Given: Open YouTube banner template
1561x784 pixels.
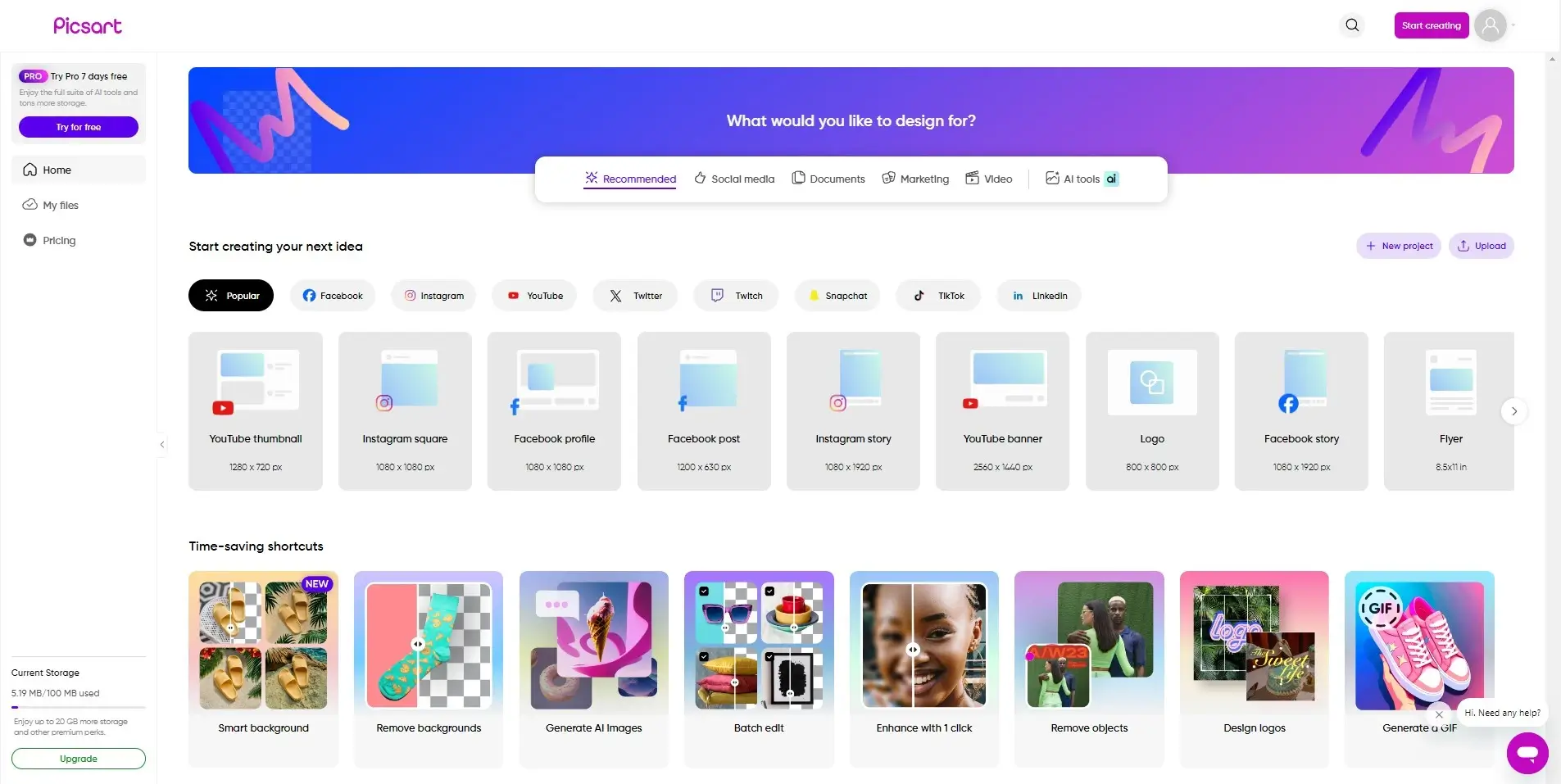Looking at the screenshot, I should tap(1003, 411).
